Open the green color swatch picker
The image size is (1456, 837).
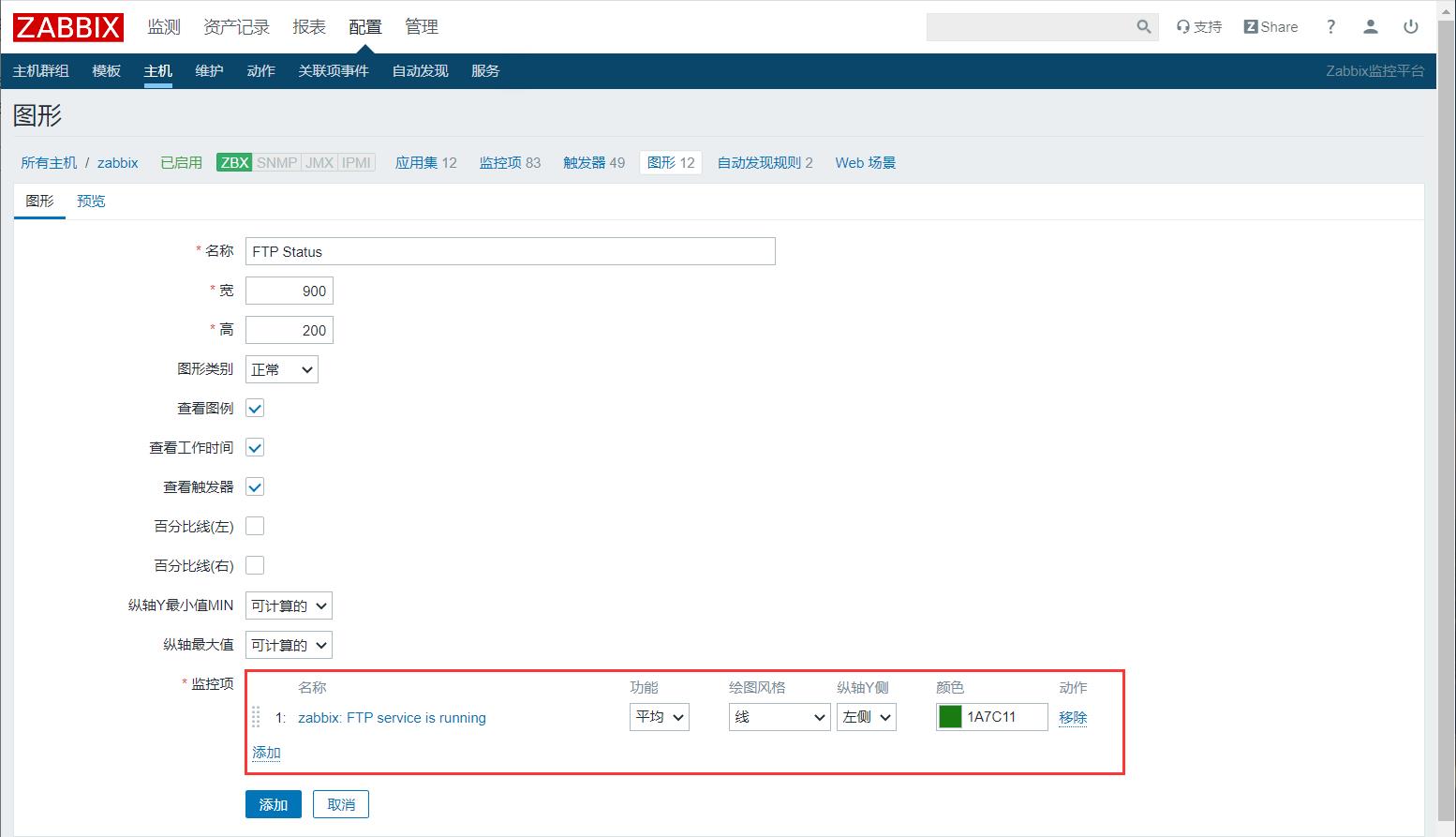[950, 717]
